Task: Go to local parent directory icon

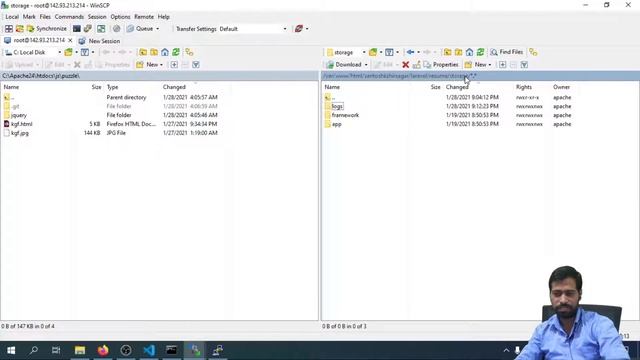Action: point(143,52)
